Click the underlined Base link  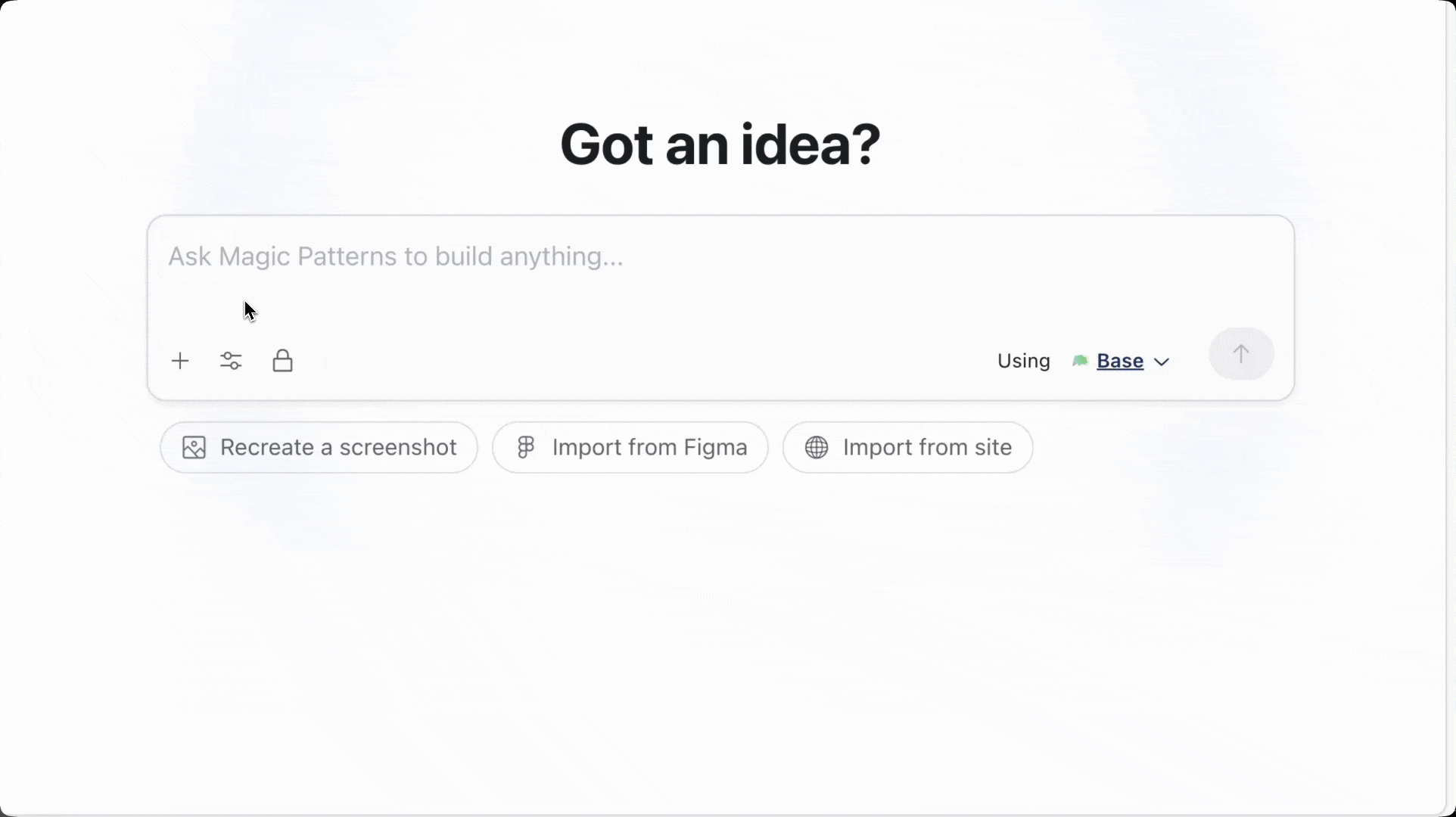coord(1120,361)
